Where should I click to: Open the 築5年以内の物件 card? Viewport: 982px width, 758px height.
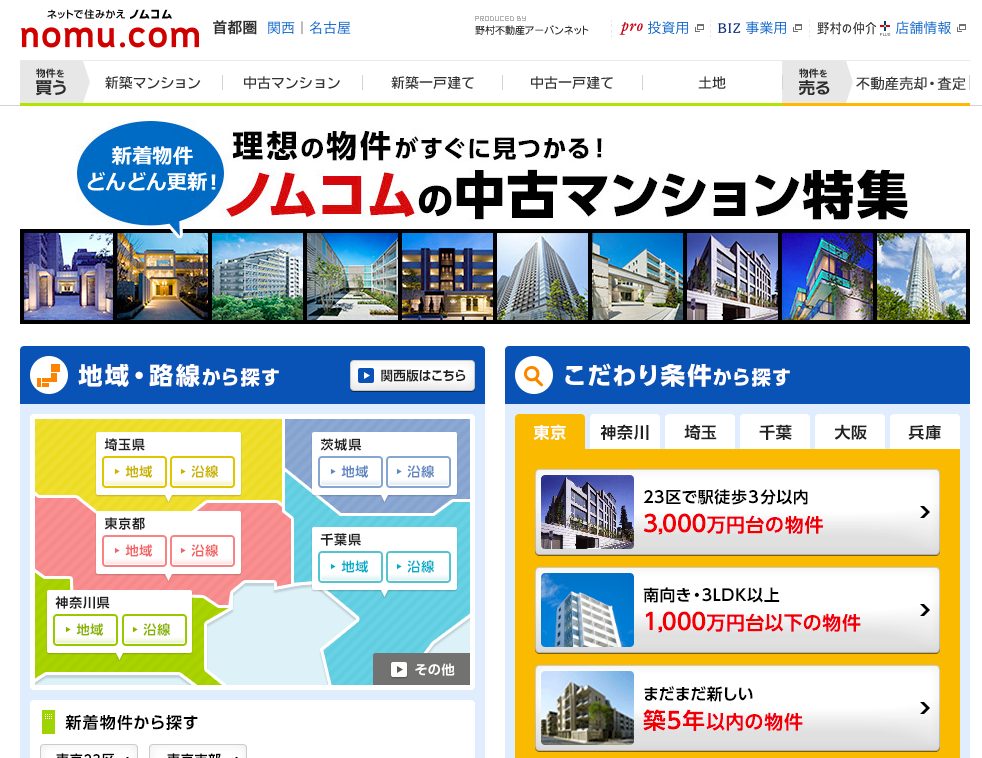click(x=738, y=709)
